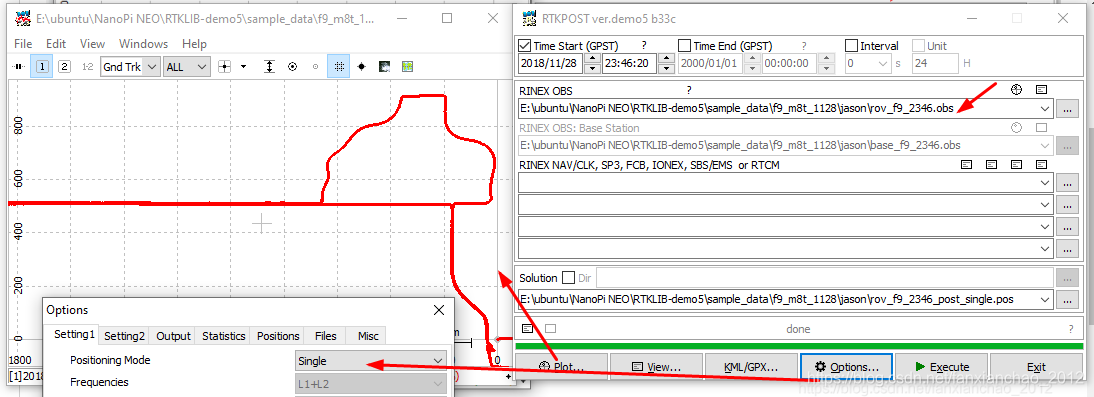Click the log view icon in status panel
This screenshot has height=397, width=1094.
point(527,328)
